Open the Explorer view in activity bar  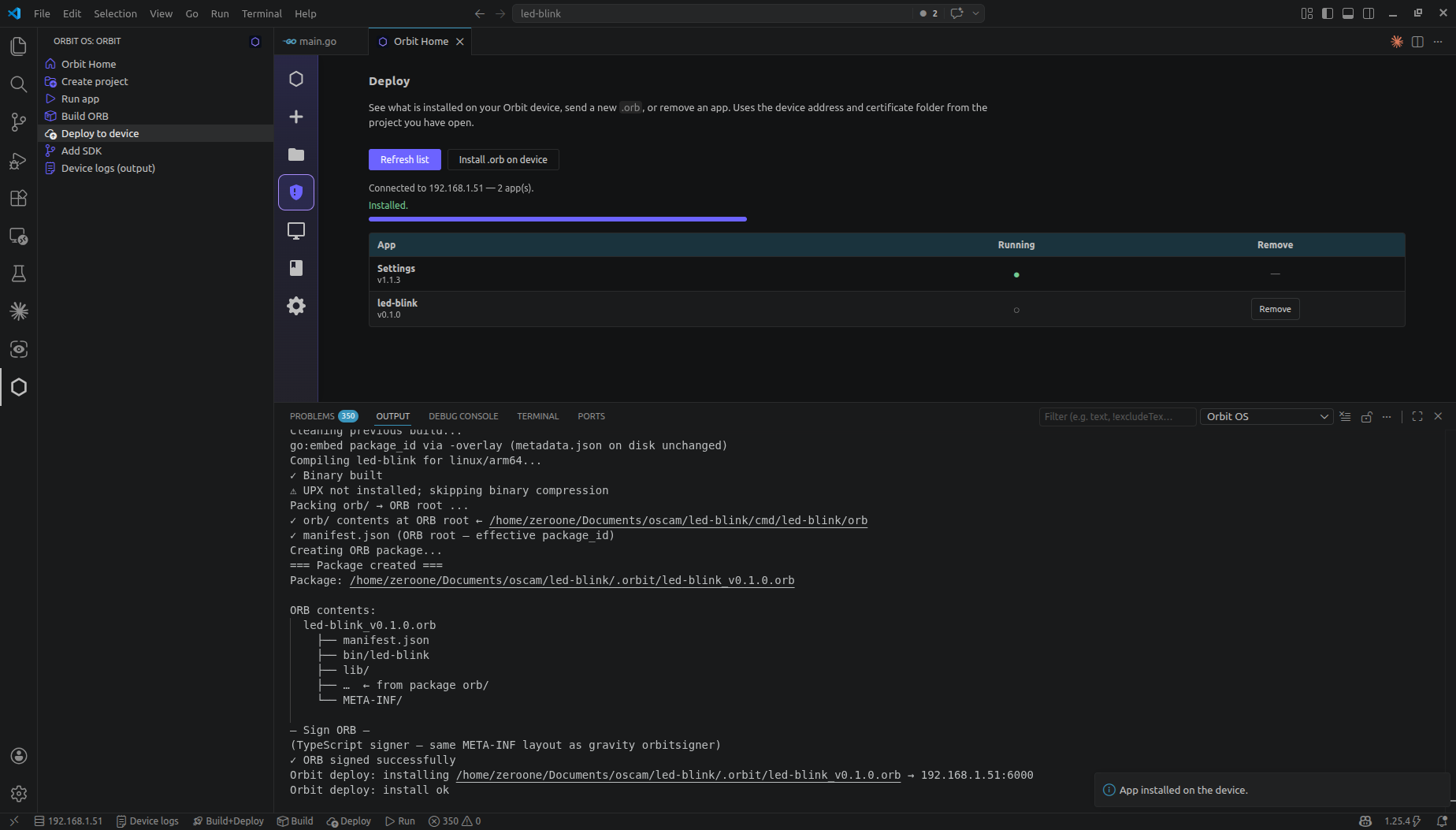(19, 47)
